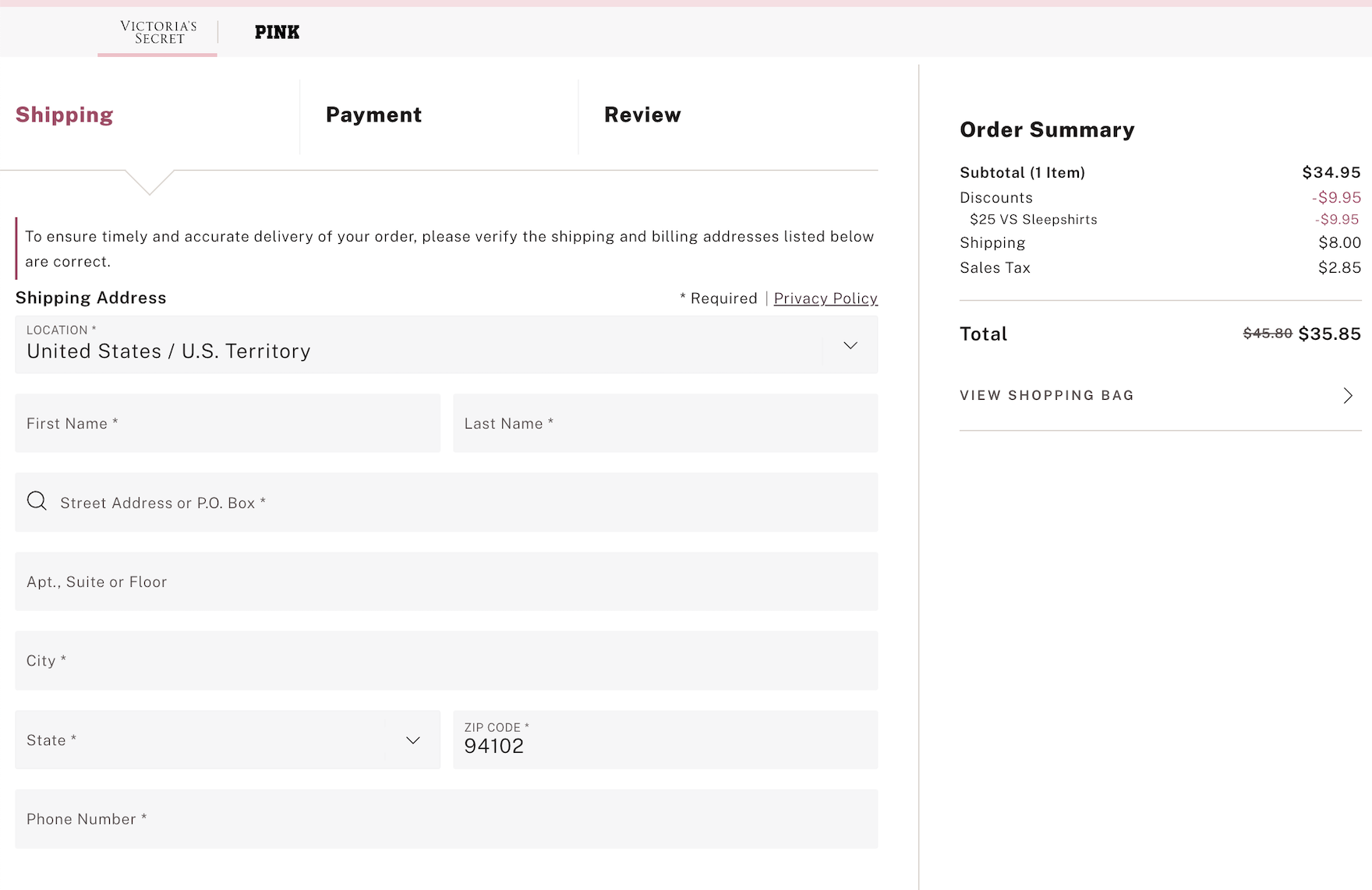Click the arrow next to View Shopping Bag
The height and width of the screenshot is (890, 1372).
(1348, 396)
